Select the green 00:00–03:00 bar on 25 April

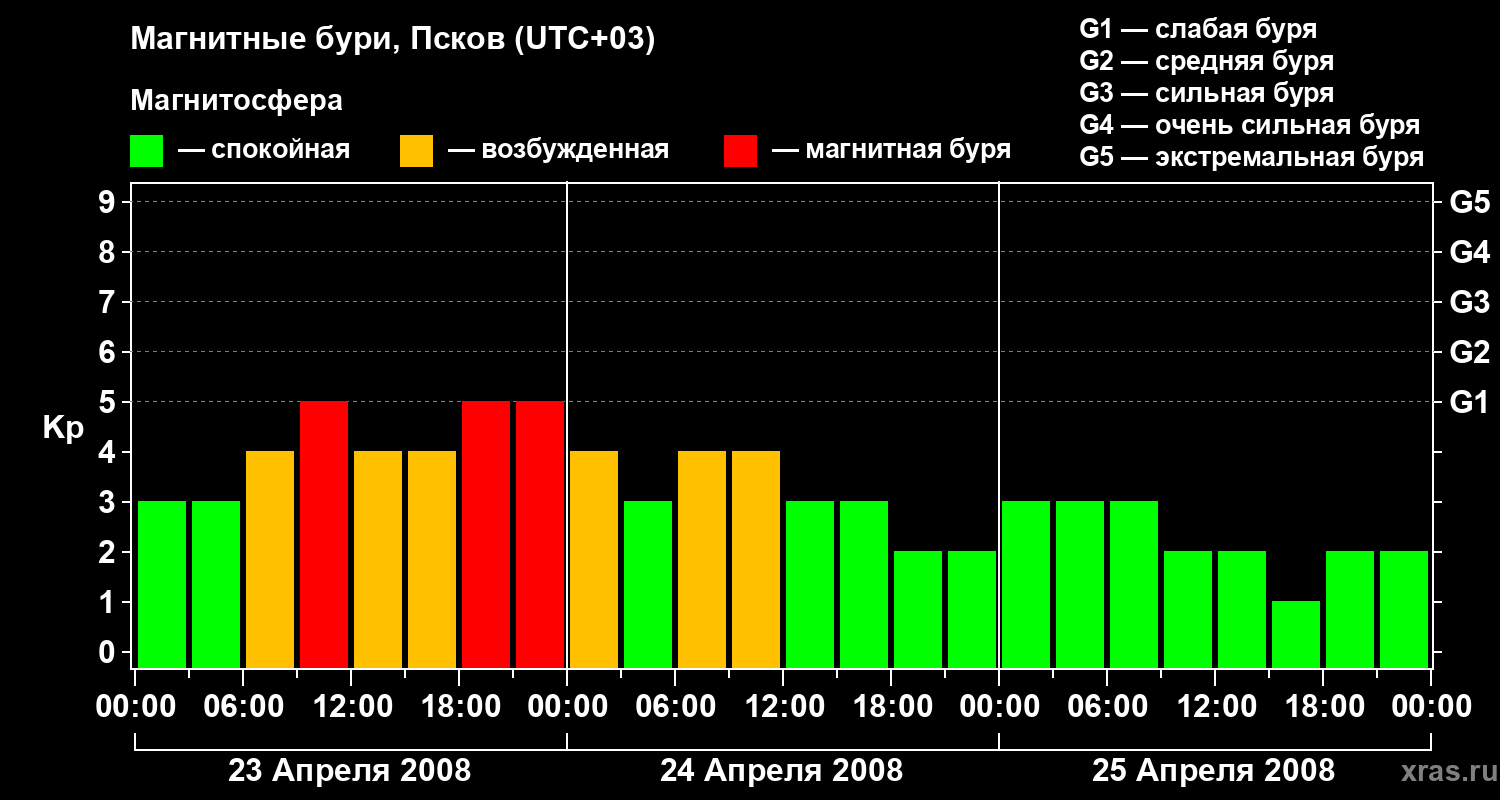coord(1026,584)
